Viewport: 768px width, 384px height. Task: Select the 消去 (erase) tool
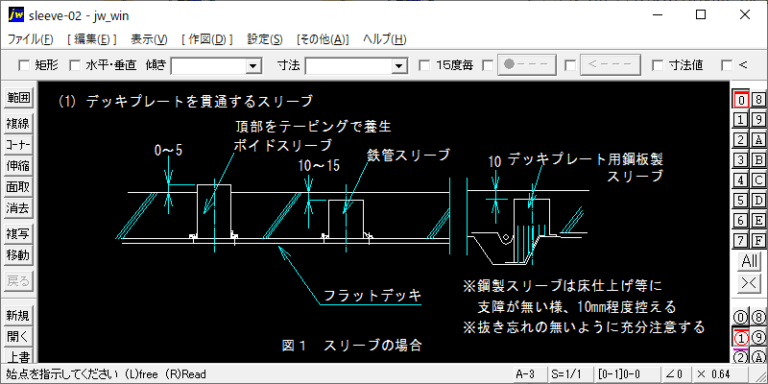(x=18, y=208)
